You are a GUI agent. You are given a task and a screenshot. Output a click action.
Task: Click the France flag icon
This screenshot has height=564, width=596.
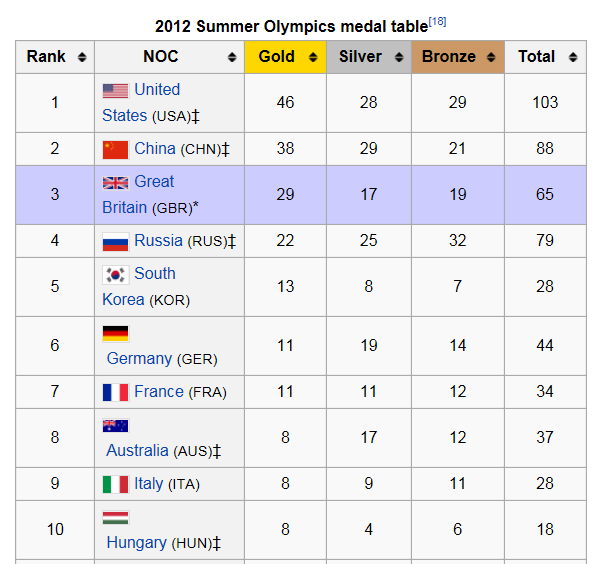tap(116, 393)
